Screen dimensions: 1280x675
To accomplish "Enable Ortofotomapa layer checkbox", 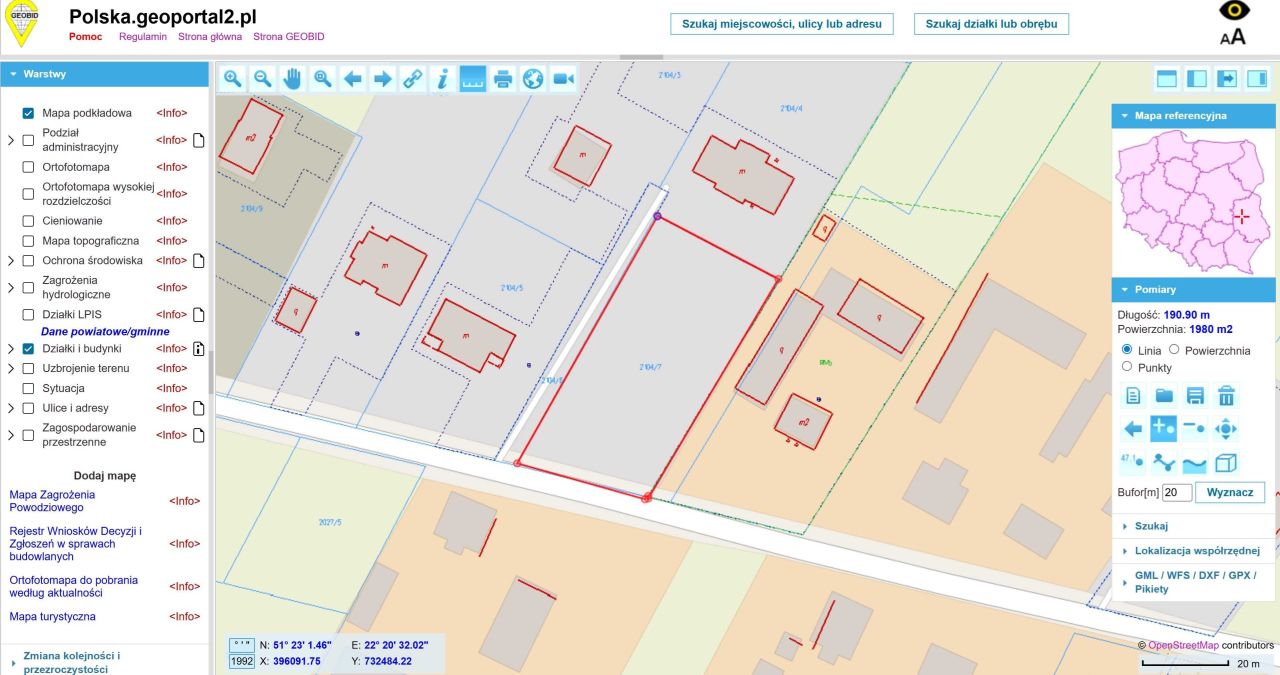I will tap(28, 167).
